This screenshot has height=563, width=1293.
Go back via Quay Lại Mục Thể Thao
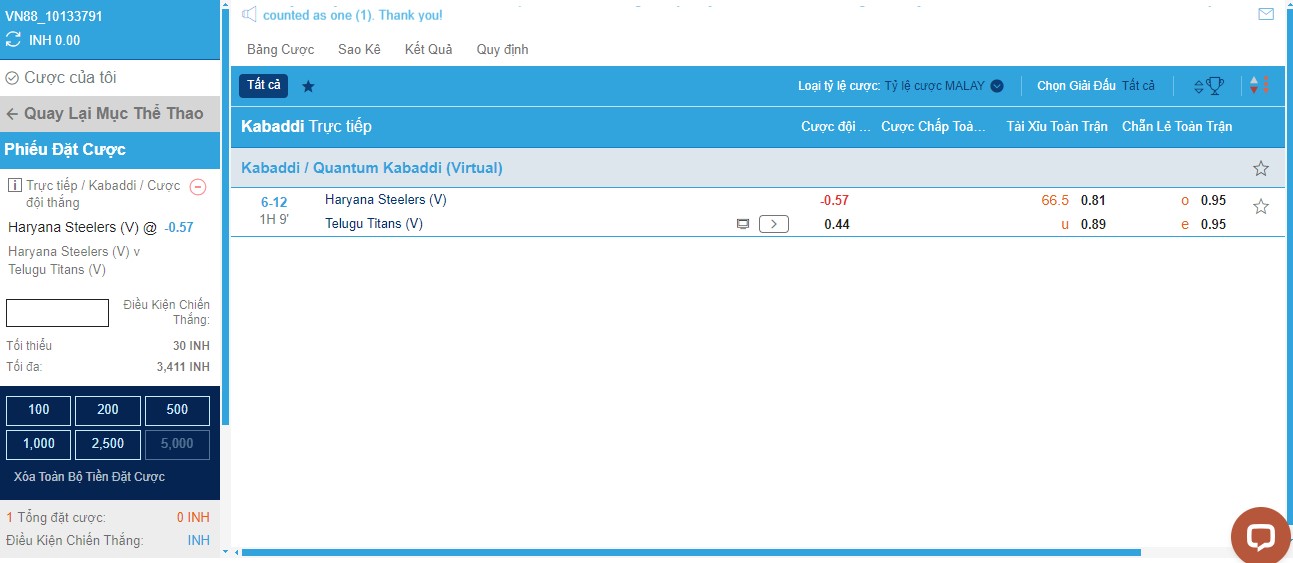110,114
